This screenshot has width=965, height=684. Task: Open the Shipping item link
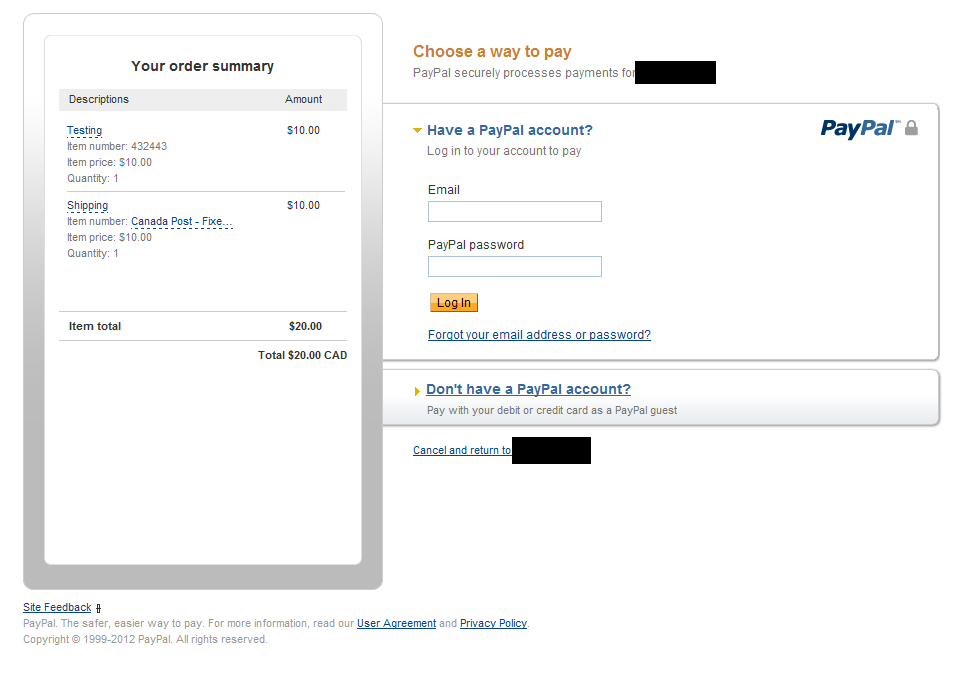tap(87, 206)
